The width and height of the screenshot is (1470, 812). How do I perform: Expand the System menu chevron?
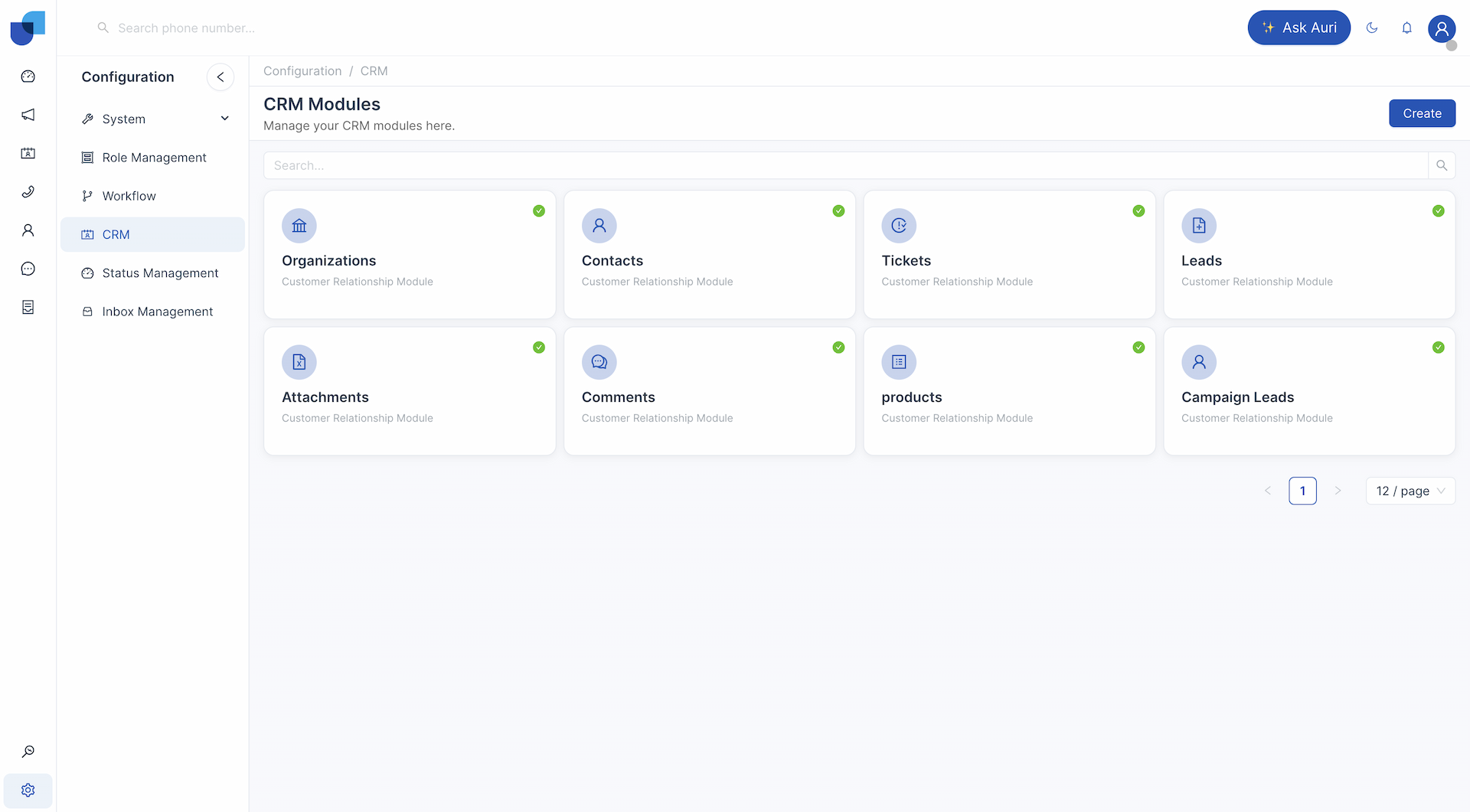coord(225,119)
